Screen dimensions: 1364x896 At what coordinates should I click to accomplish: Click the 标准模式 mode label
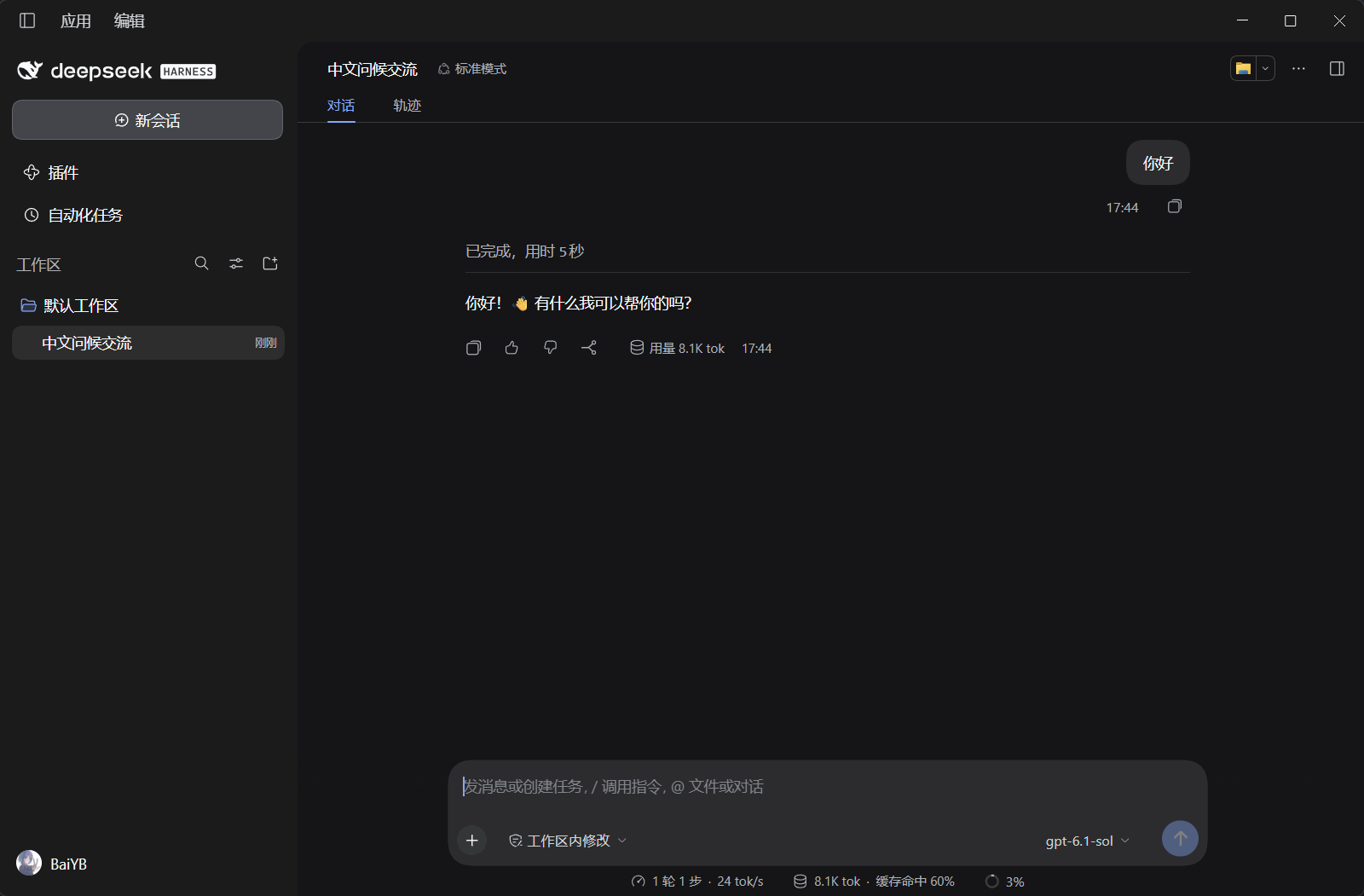tap(472, 69)
